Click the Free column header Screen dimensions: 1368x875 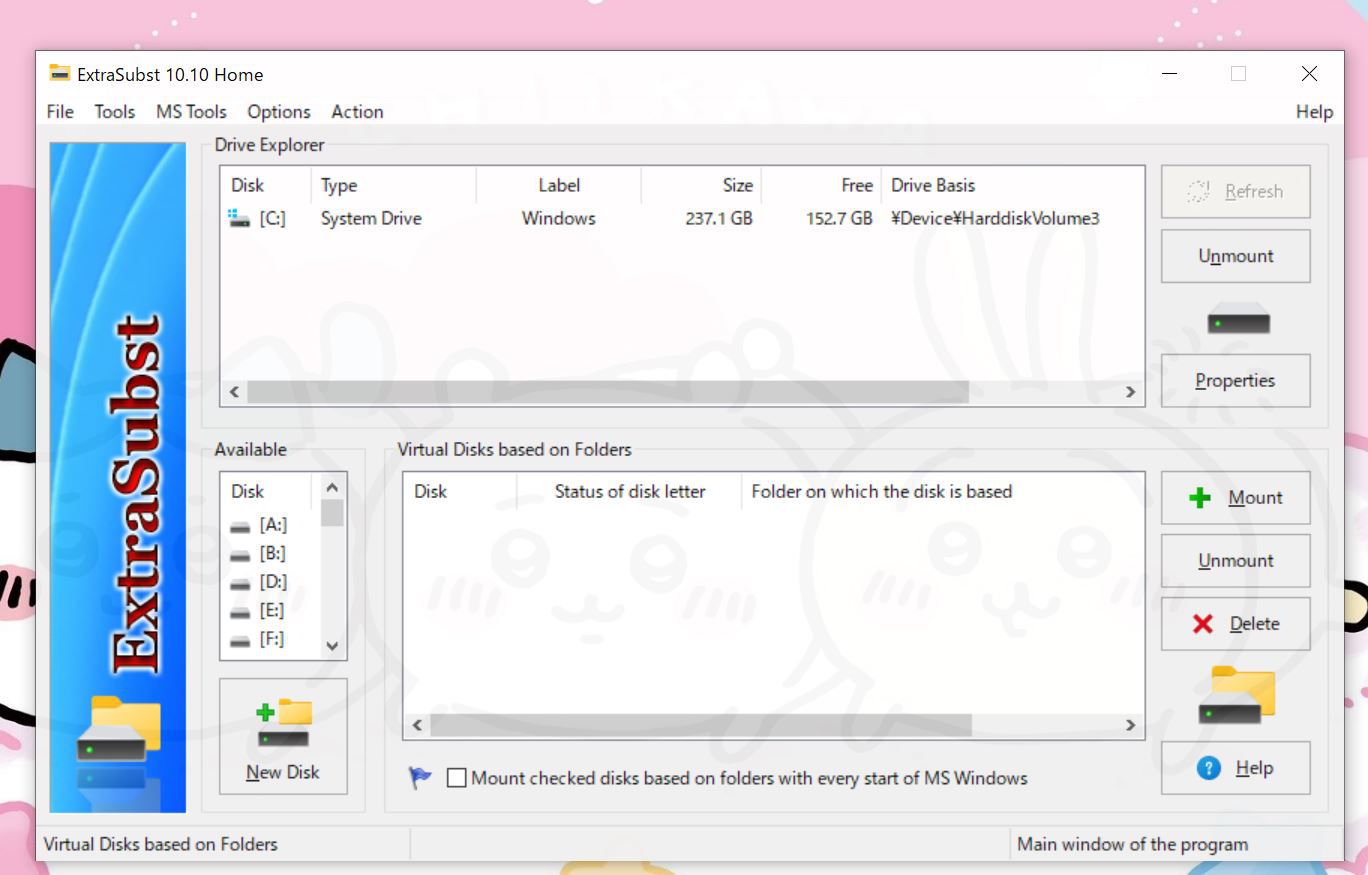coord(856,185)
